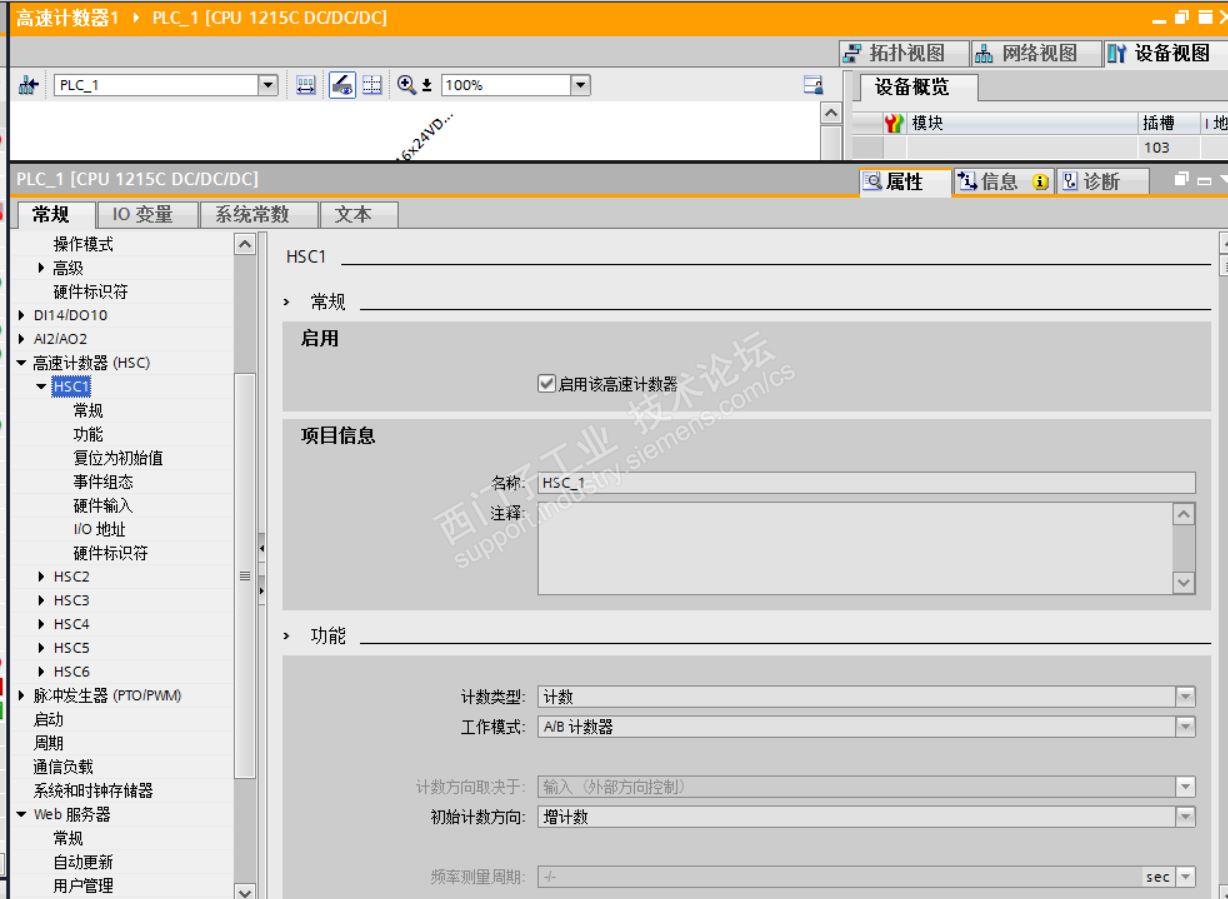
Task: Expand the AI2/AO2 tree node
Action: (x=23, y=340)
